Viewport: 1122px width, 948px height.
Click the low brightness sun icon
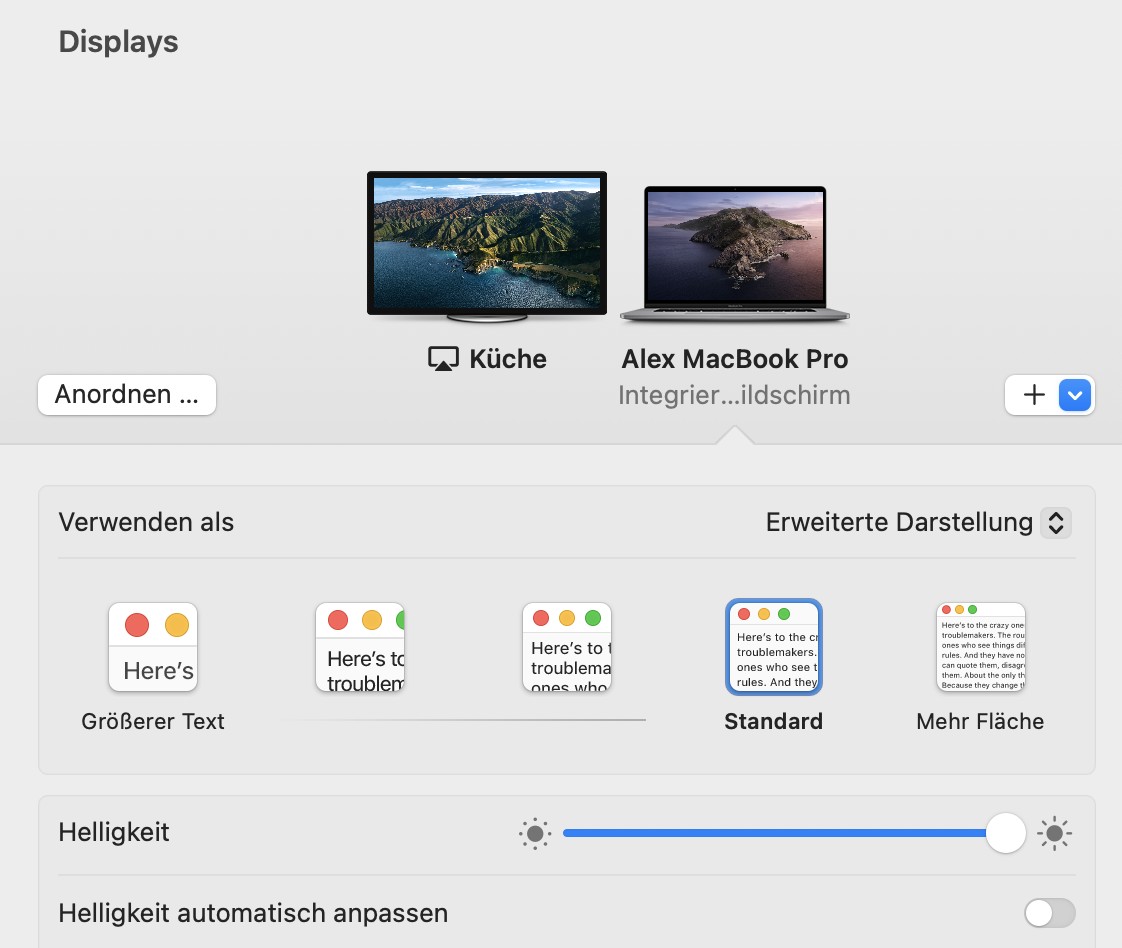(535, 833)
